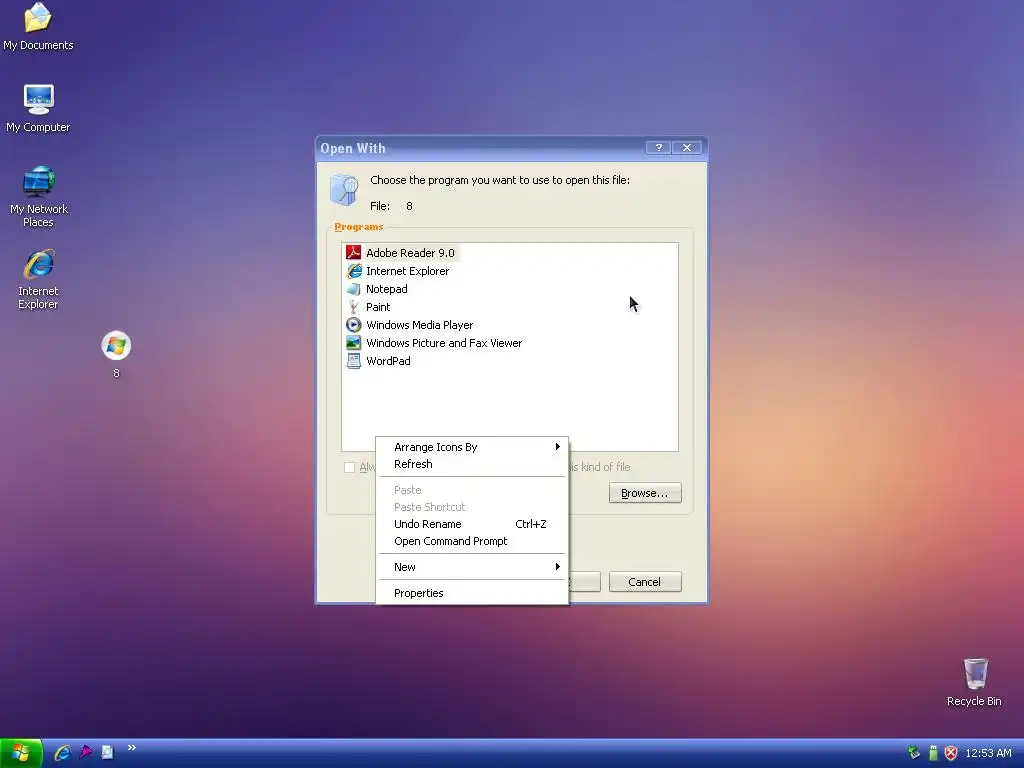1024x768 pixels.
Task: Choose Refresh in the context menu
Action: (472, 464)
